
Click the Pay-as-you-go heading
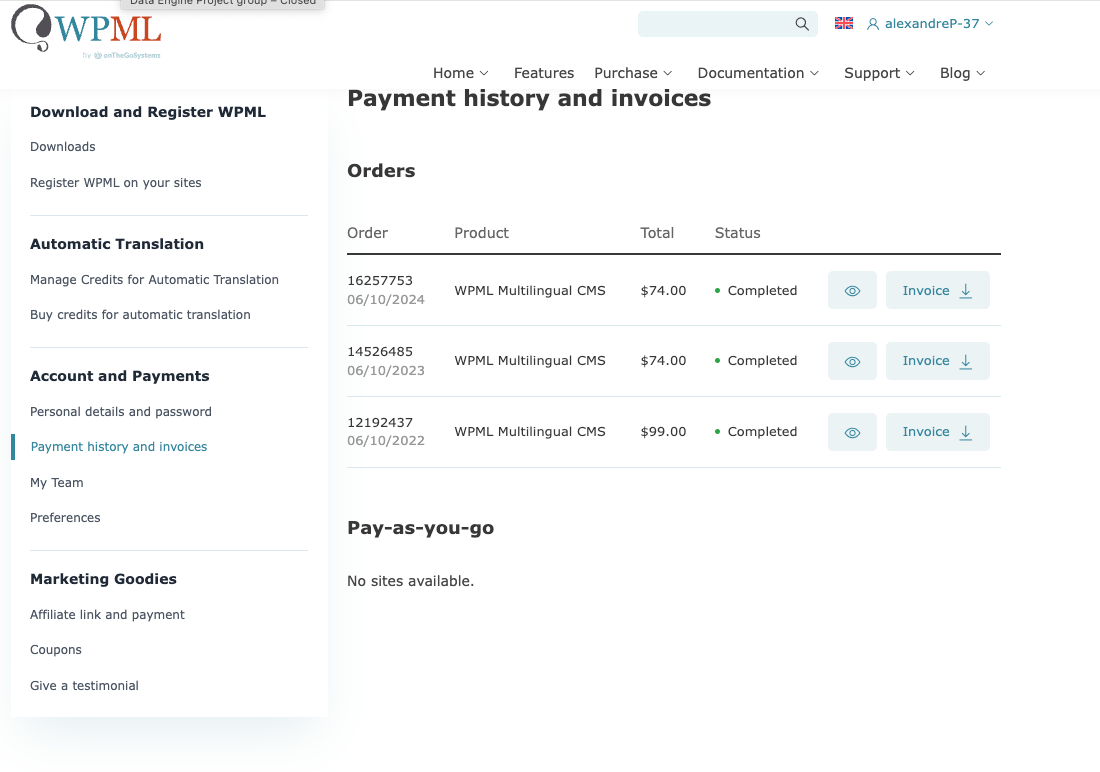point(421,528)
